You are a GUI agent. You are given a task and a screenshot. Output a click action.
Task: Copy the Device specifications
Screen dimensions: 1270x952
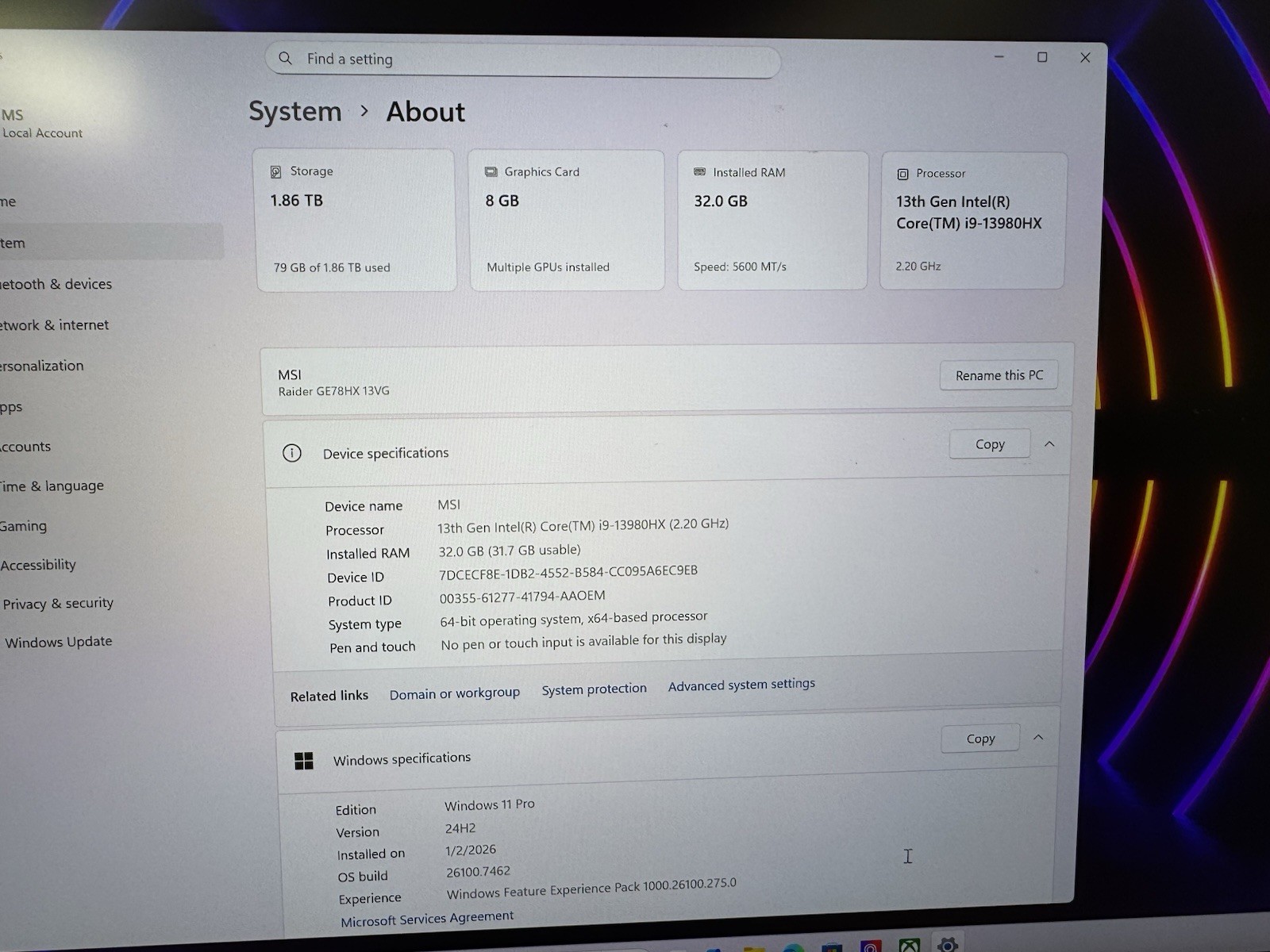point(990,444)
